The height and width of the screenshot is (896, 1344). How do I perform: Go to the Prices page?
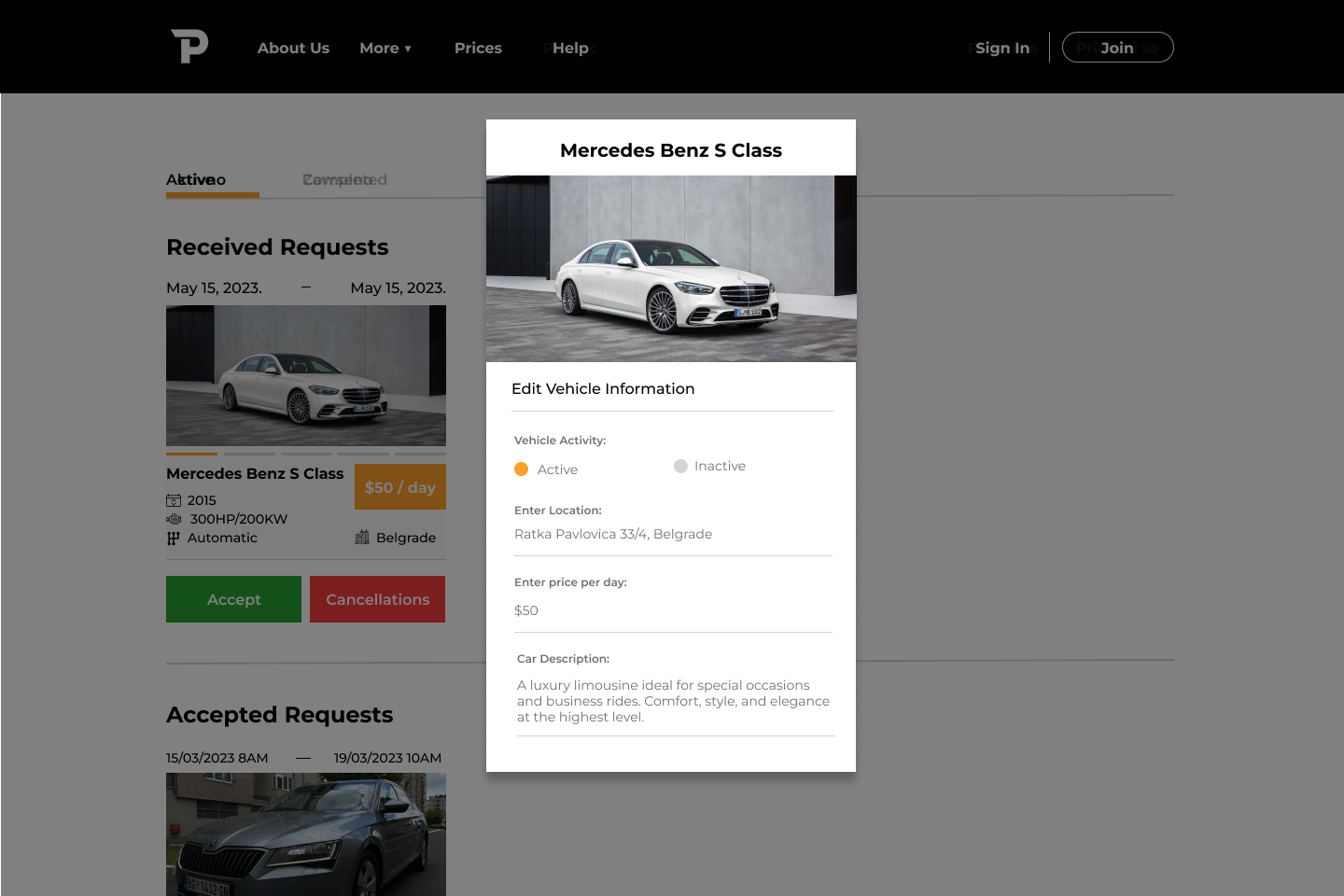(478, 48)
